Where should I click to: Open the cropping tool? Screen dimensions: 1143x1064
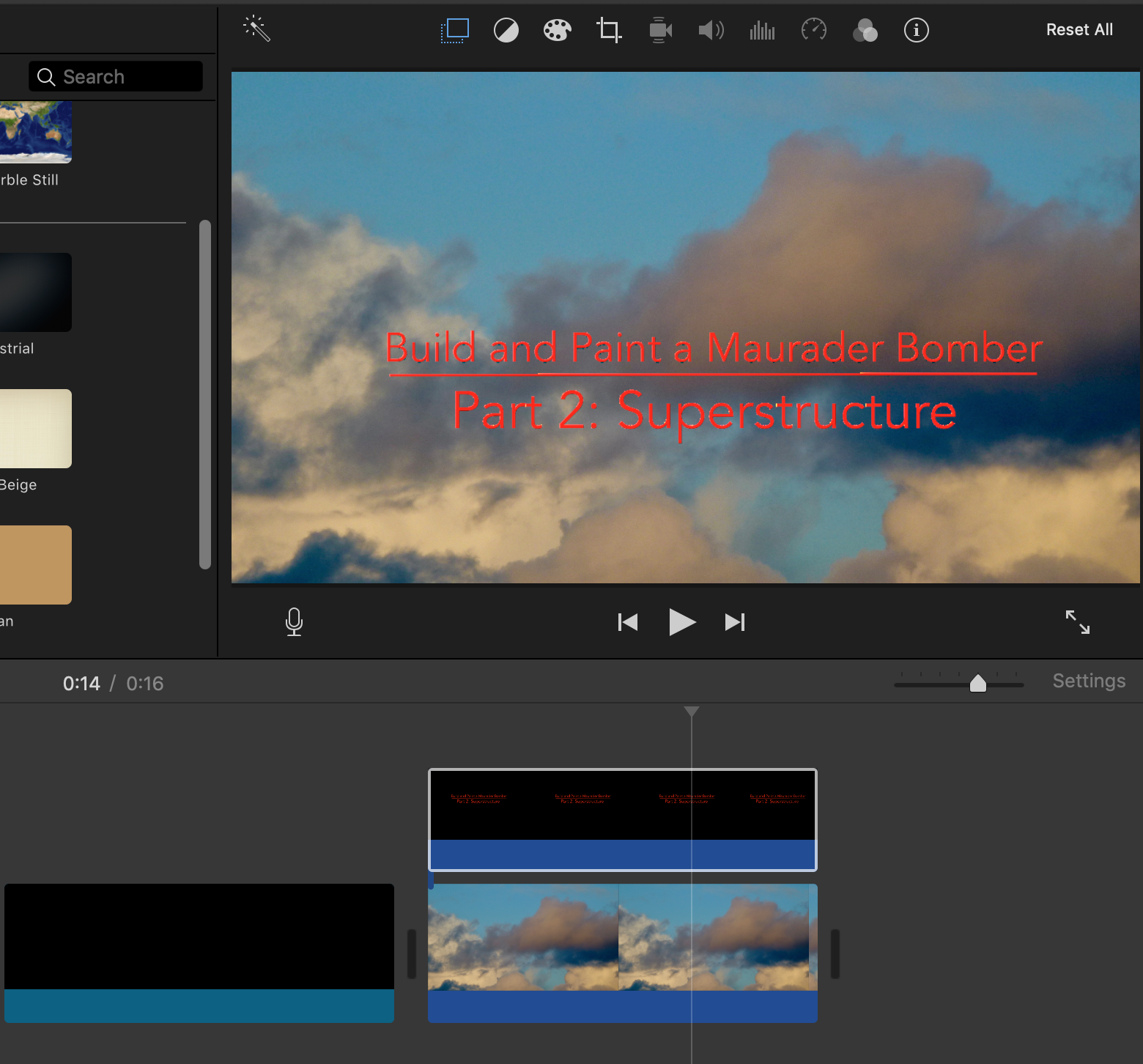[609, 30]
